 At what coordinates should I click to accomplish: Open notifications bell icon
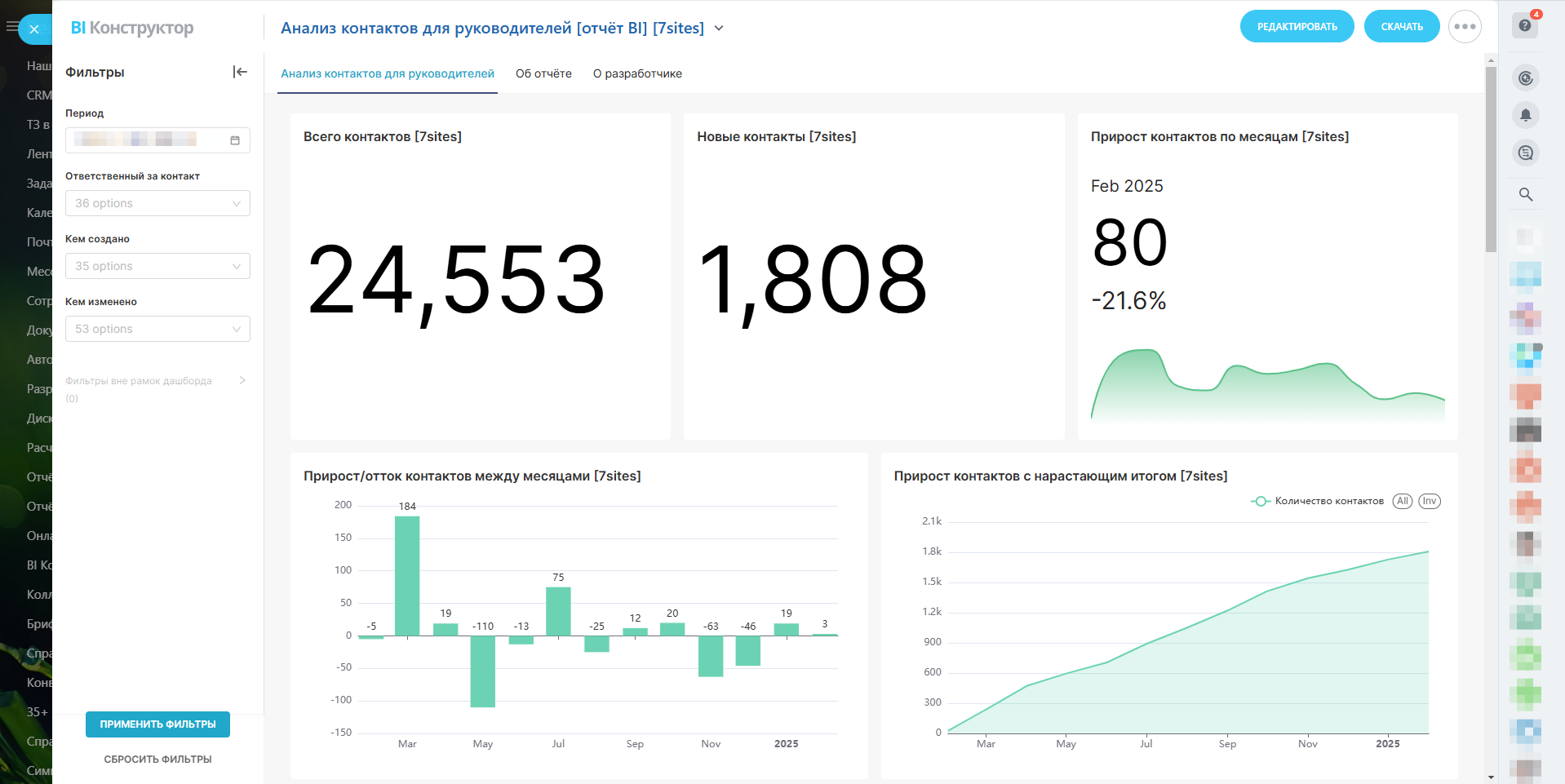(1525, 115)
